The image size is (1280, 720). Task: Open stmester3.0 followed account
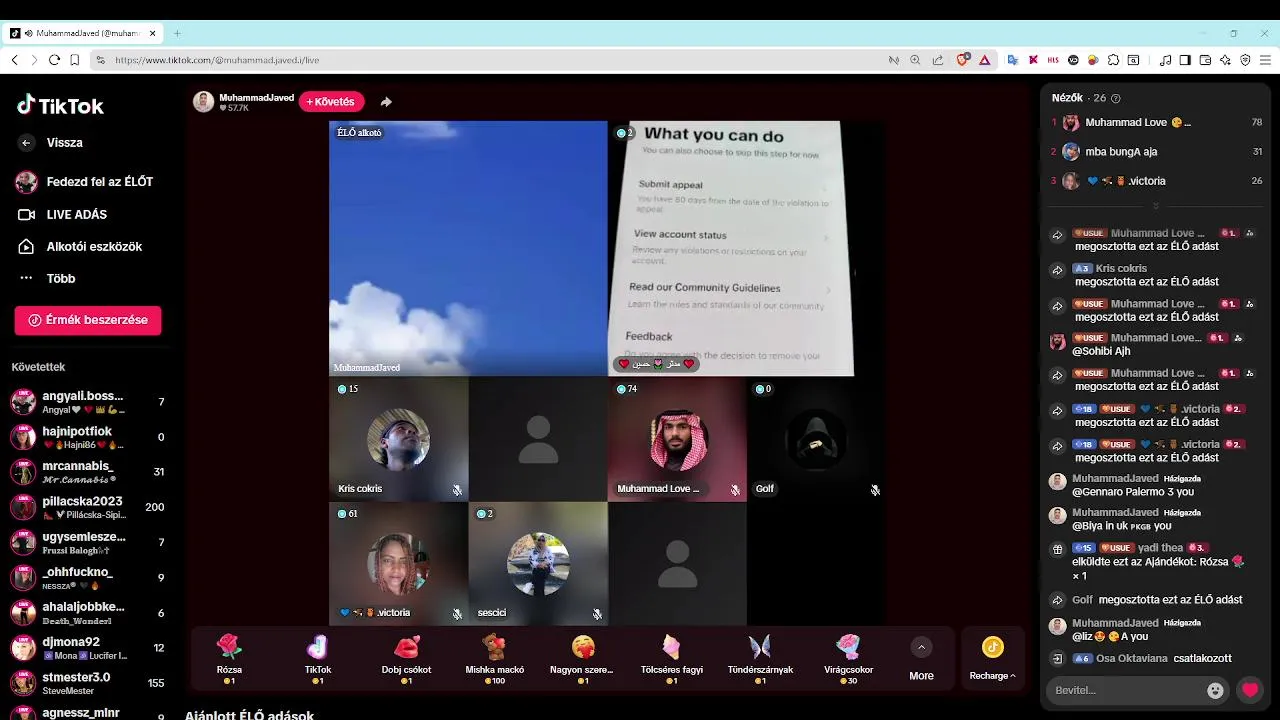88,683
